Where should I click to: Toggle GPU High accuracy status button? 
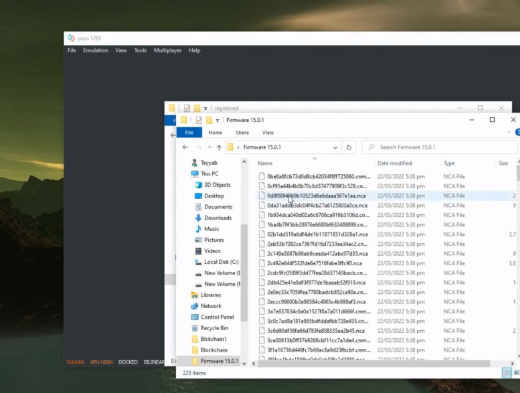pyautogui.click(x=101, y=362)
